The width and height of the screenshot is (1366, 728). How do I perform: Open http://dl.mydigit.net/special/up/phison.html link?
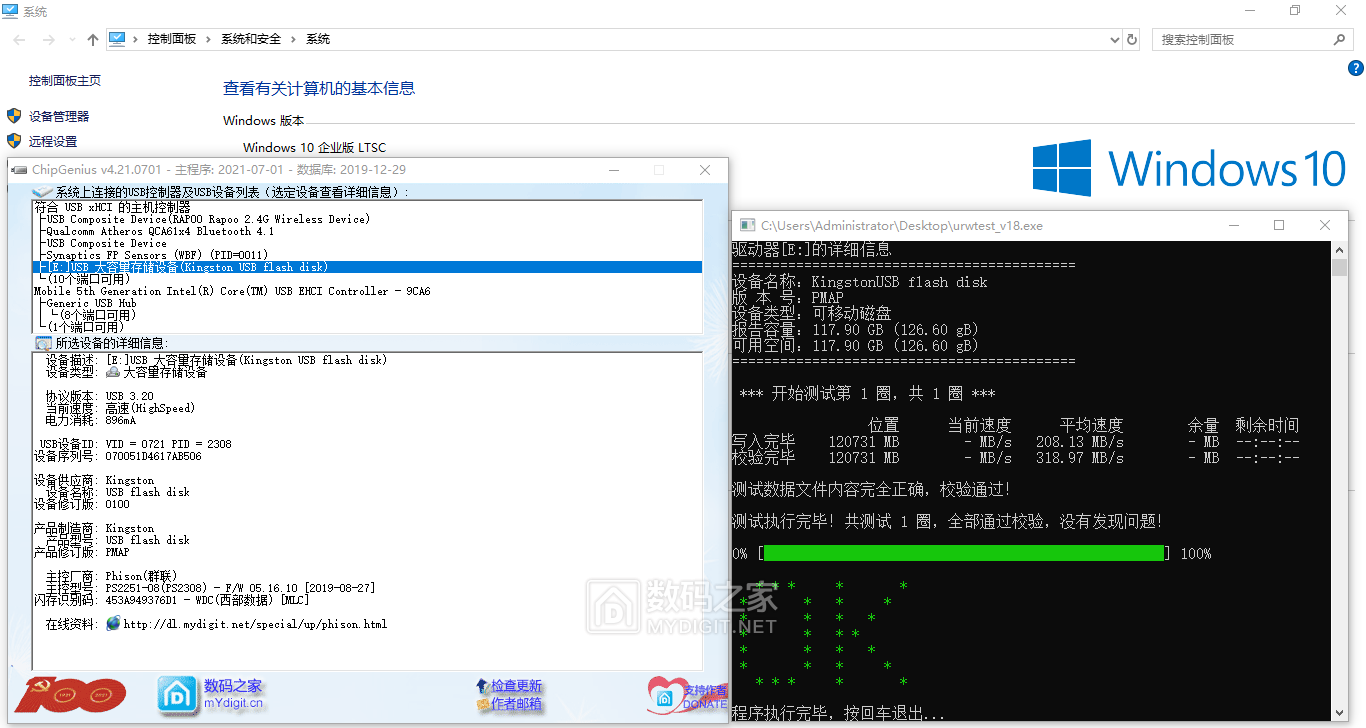255,624
